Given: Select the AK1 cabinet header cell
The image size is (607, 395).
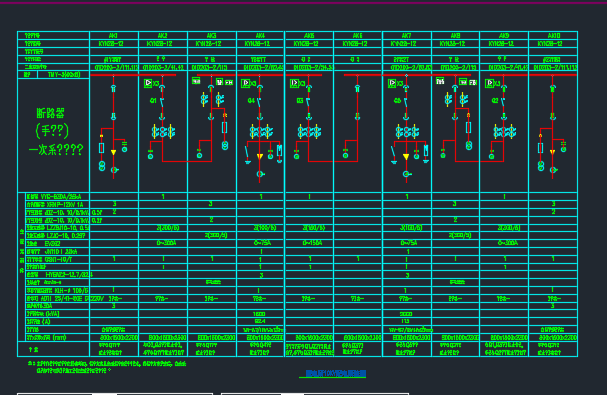Looking at the screenshot, I should (114, 36).
